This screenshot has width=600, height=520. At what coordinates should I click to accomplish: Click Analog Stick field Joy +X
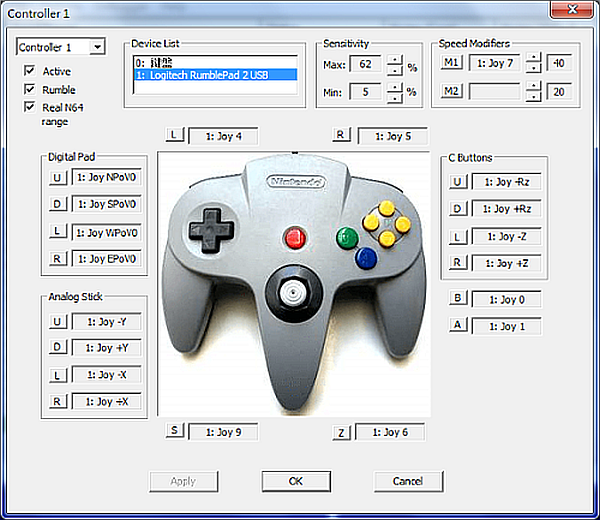(x=107, y=401)
